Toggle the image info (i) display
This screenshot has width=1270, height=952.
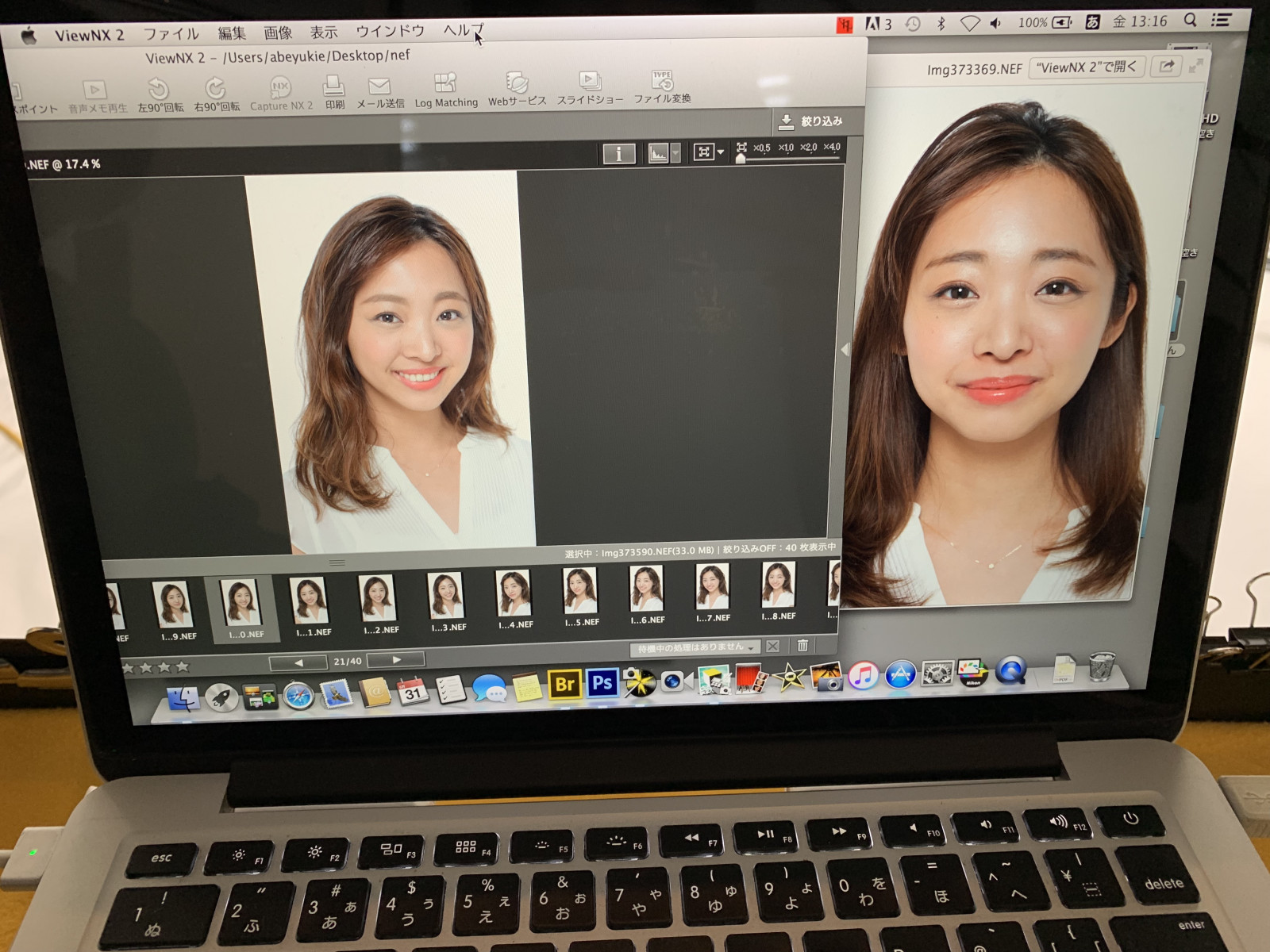(619, 153)
